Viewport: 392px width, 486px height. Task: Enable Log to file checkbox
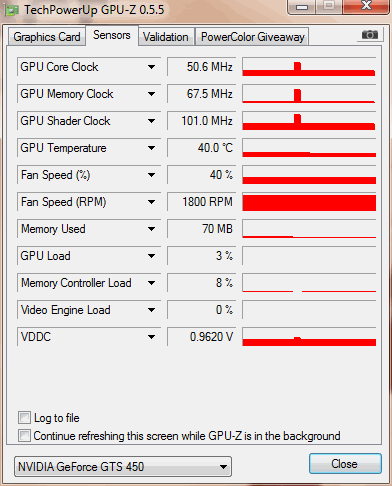24,418
